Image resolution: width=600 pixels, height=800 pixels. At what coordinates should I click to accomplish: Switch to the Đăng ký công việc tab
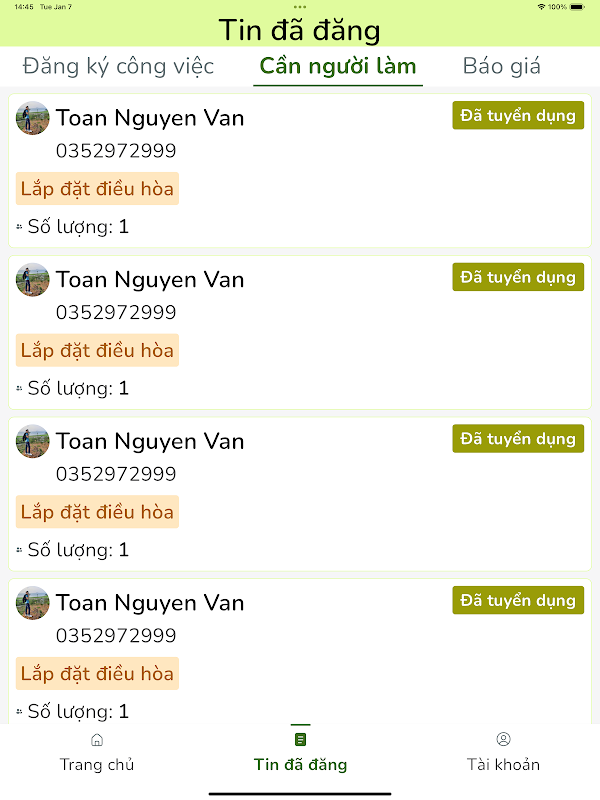pos(118,66)
